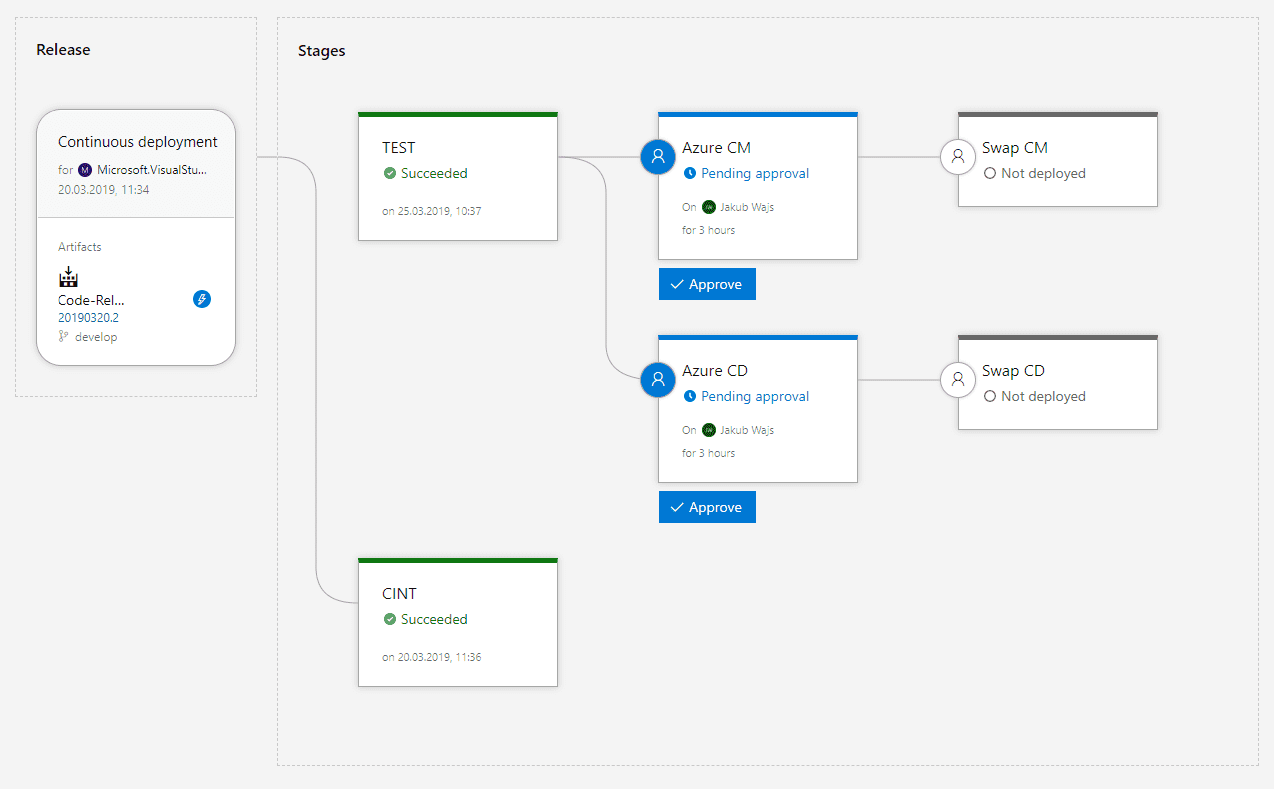Image resolution: width=1274 pixels, height=789 pixels.
Task: Click the CINT date on 20.03.2019, 11:36
Action: coord(432,657)
